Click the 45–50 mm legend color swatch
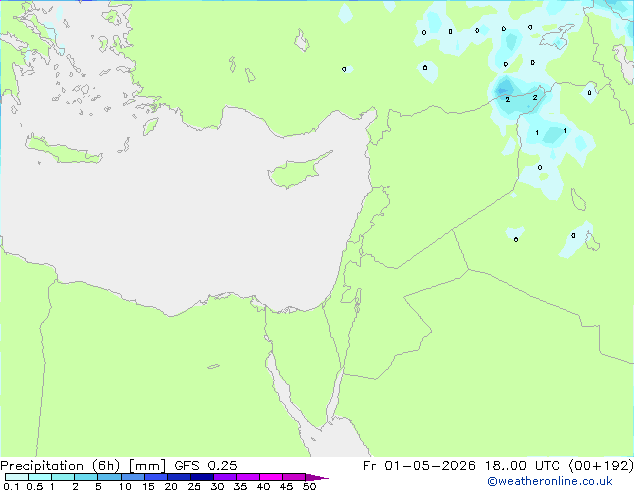This screenshot has height=490, width=634. pos(294,477)
